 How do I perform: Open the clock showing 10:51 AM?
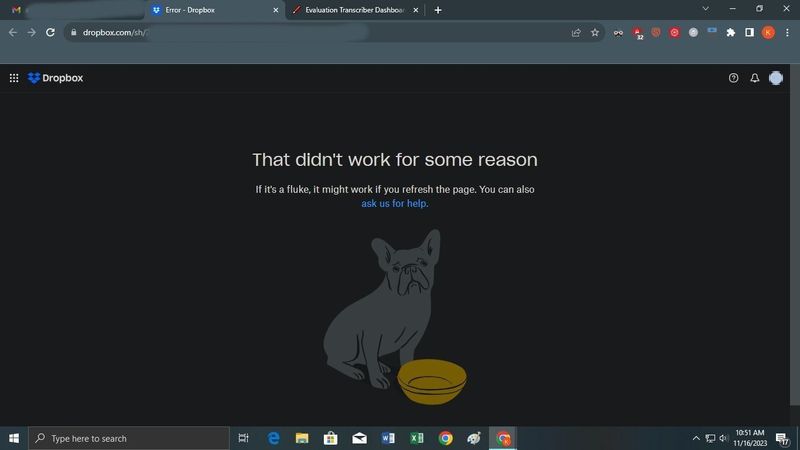click(750, 438)
